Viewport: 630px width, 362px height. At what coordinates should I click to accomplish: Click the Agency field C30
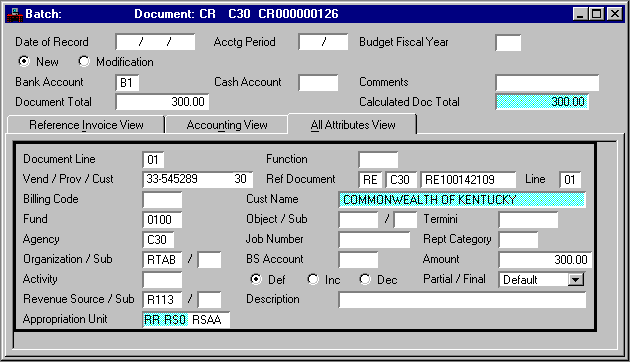coord(158,240)
